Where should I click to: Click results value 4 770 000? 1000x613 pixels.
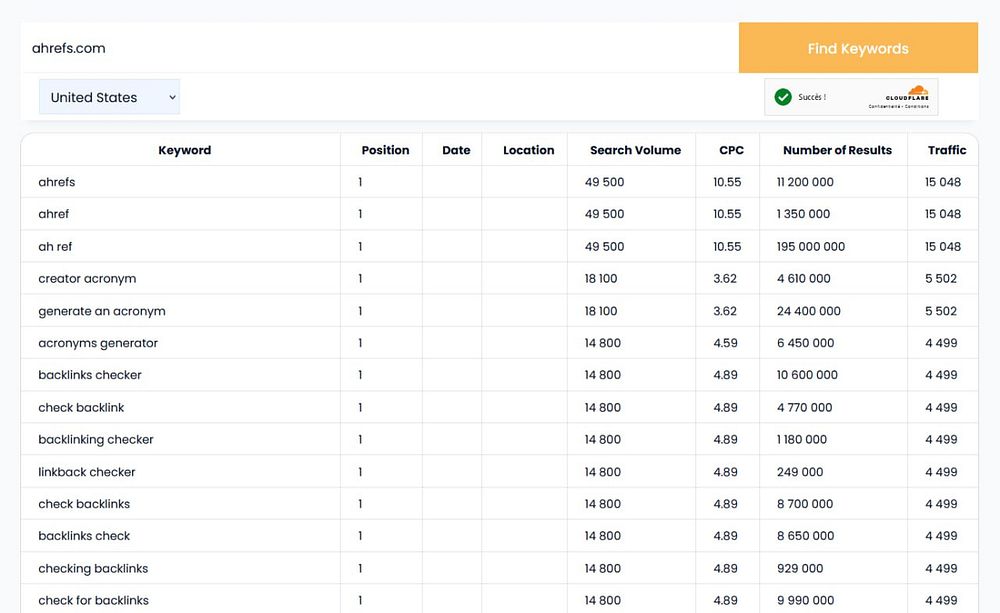804,407
